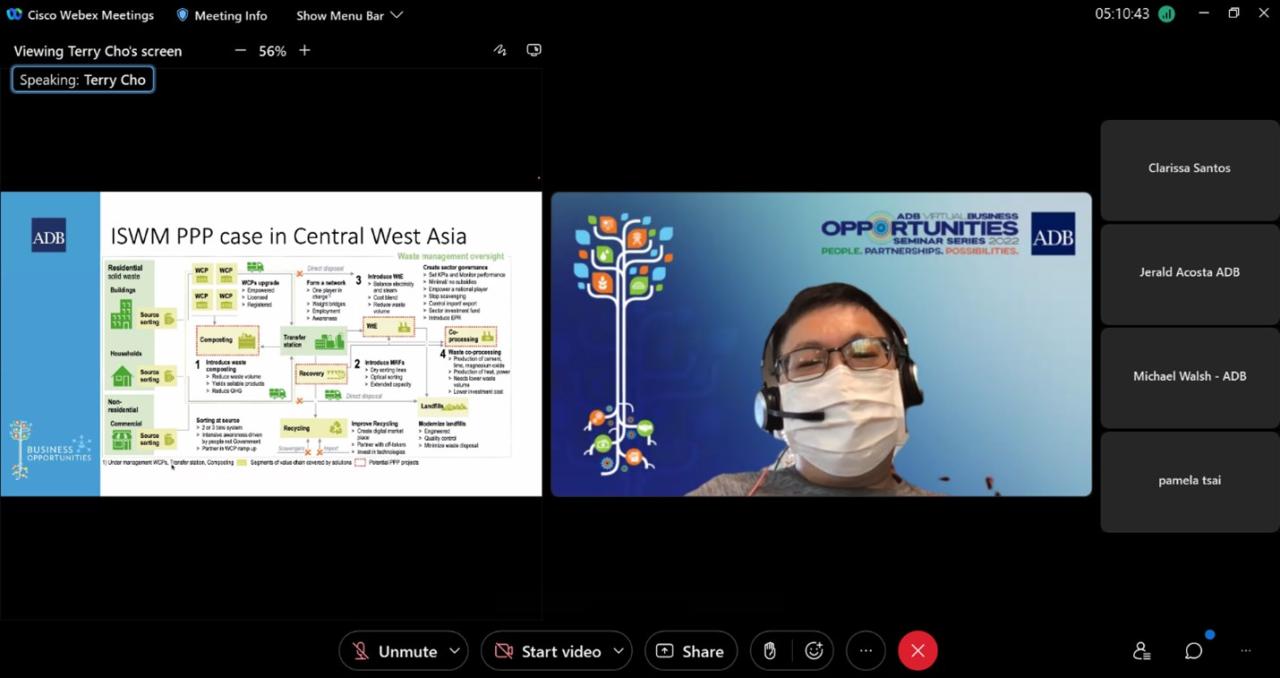This screenshot has height=678, width=1280.
Task: Click the 05:10:43 meeting timer
Action: tap(1122, 14)
